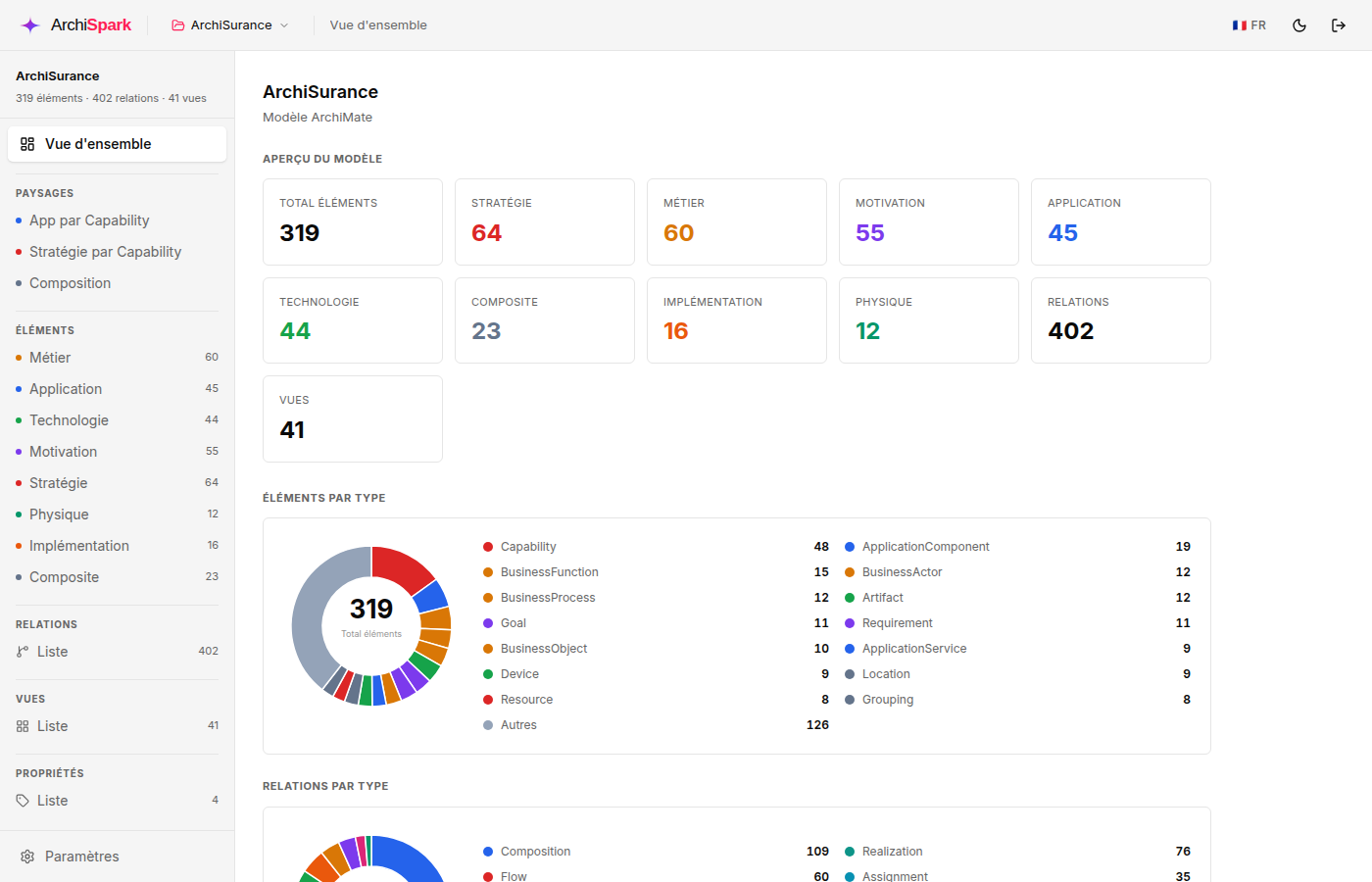Click the Flow relations legend entry
Screen dimensions: 1372x882
[x=656, y=875]
